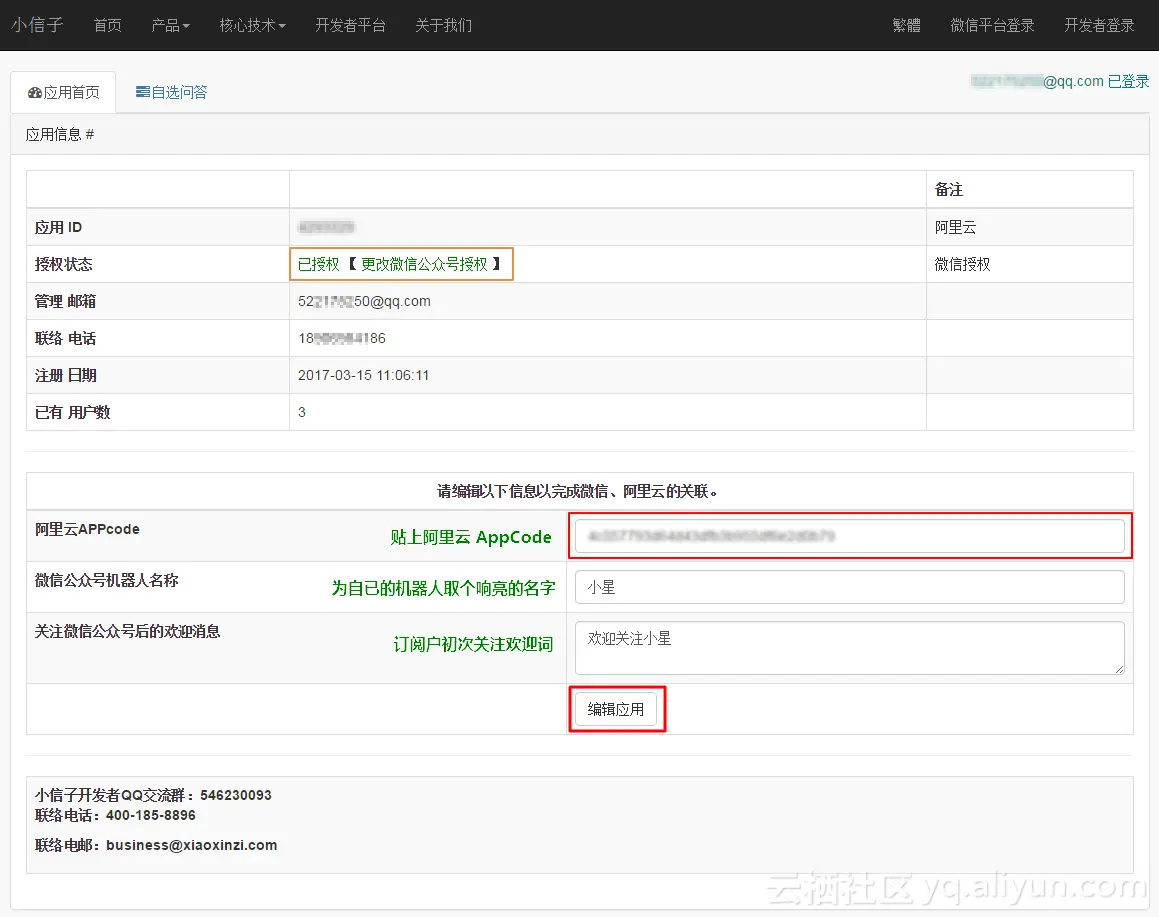Screen dimensions: 1159x917
Task: Click the list icon beside 自选问答
Action: (x=143, y=92)
